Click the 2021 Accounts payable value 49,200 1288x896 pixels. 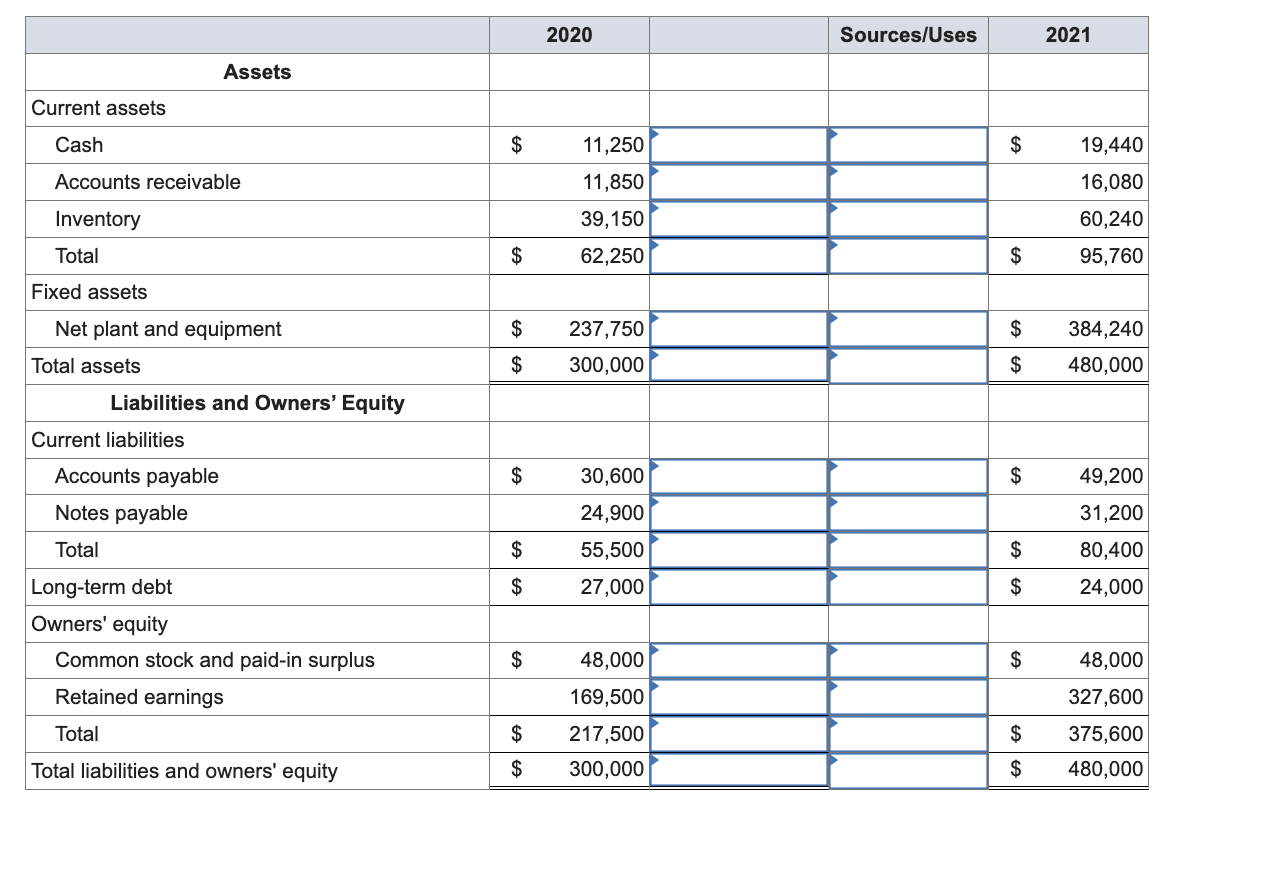[x=1111, y=476]
